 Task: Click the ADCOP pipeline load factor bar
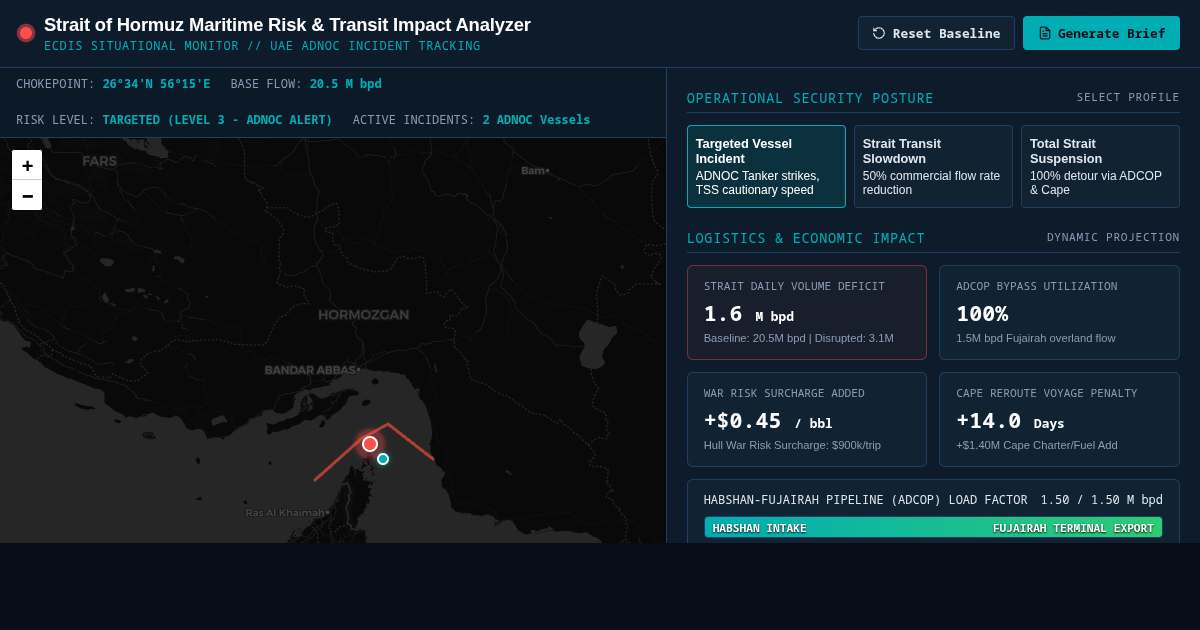933,527
